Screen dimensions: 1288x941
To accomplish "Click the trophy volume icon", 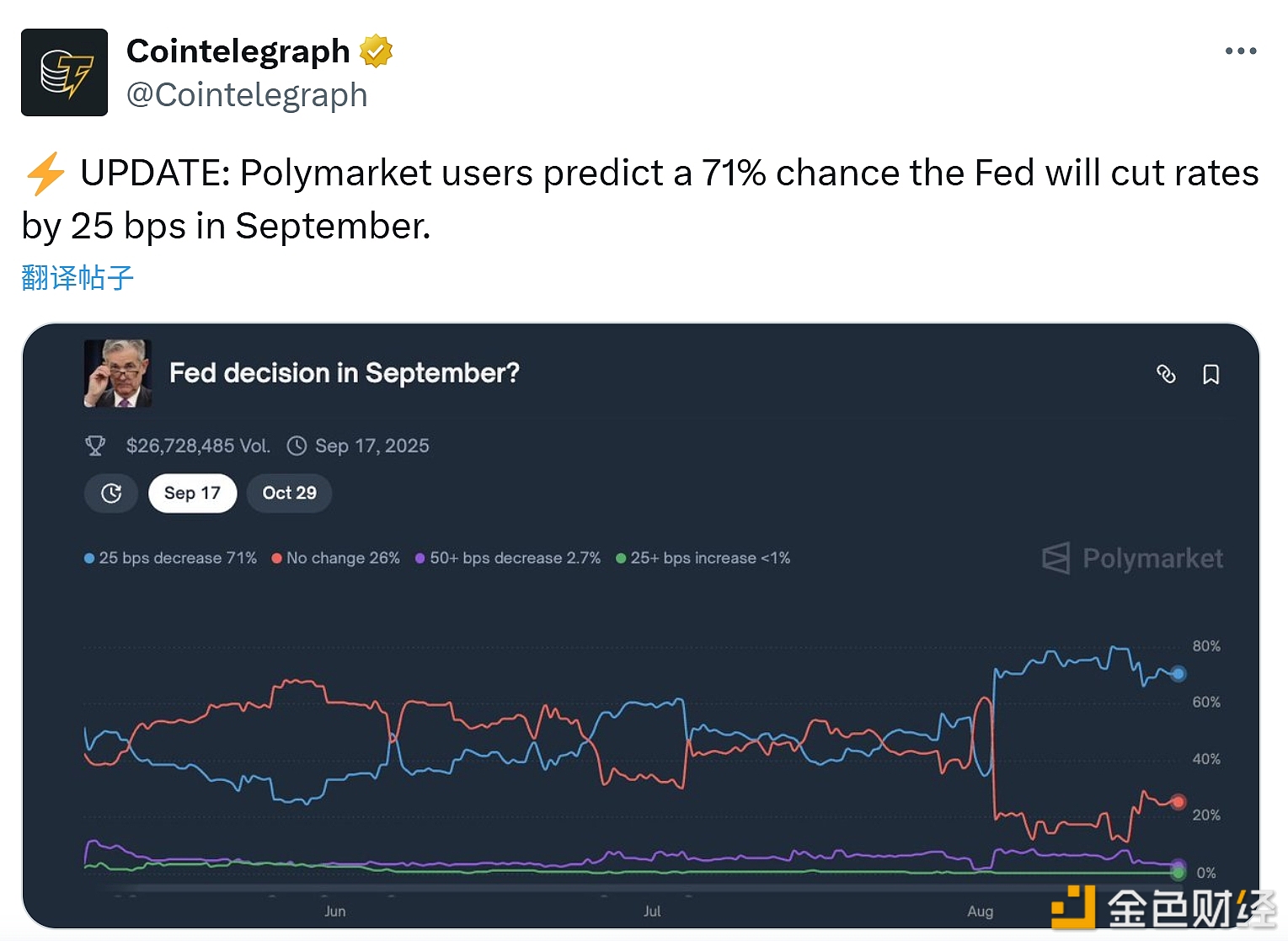I will coord(95,446).
